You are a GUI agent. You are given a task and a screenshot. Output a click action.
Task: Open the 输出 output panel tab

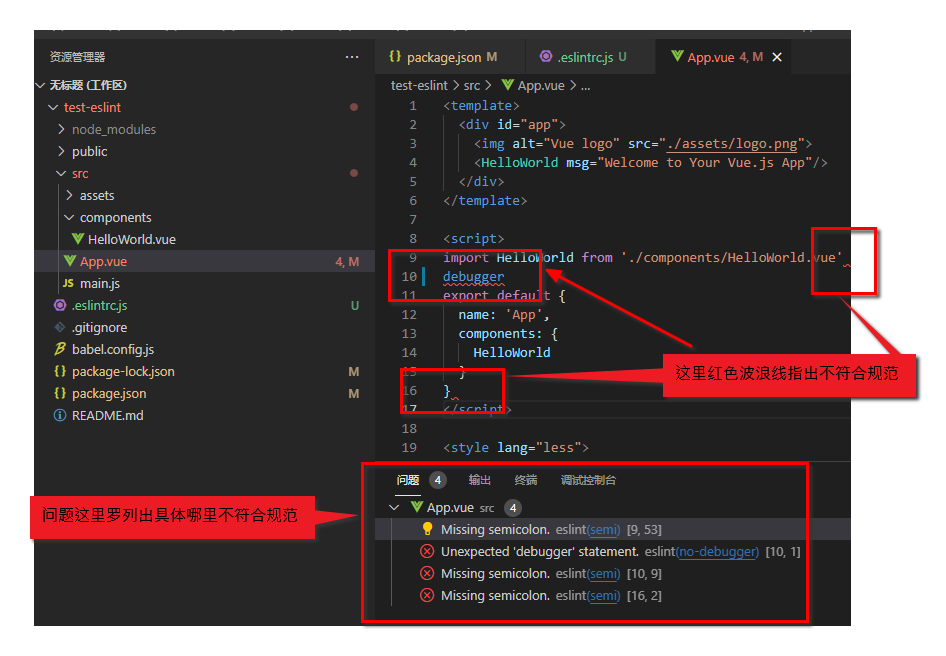point(480,480)
